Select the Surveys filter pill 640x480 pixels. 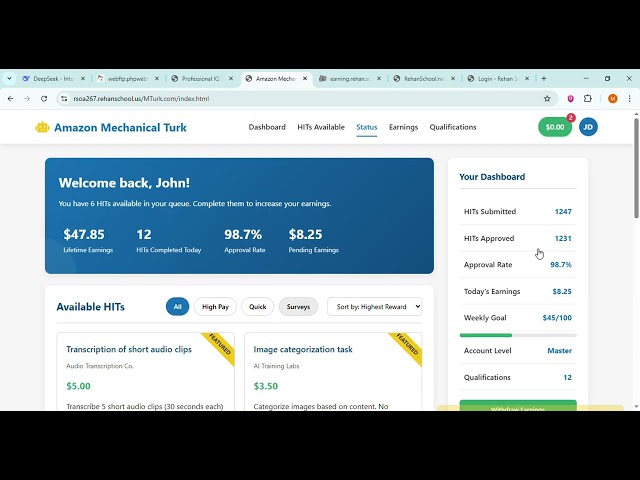click(298, 307)
